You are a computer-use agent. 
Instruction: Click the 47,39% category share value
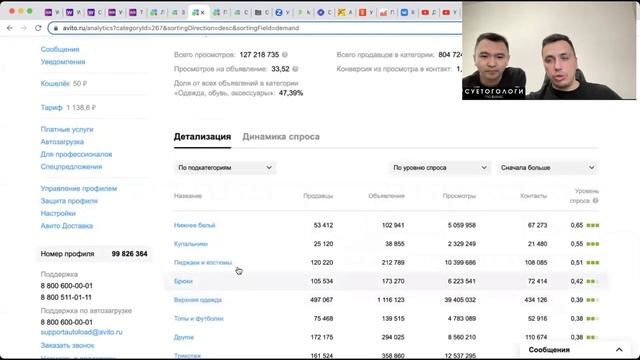(x=291, y=93)
